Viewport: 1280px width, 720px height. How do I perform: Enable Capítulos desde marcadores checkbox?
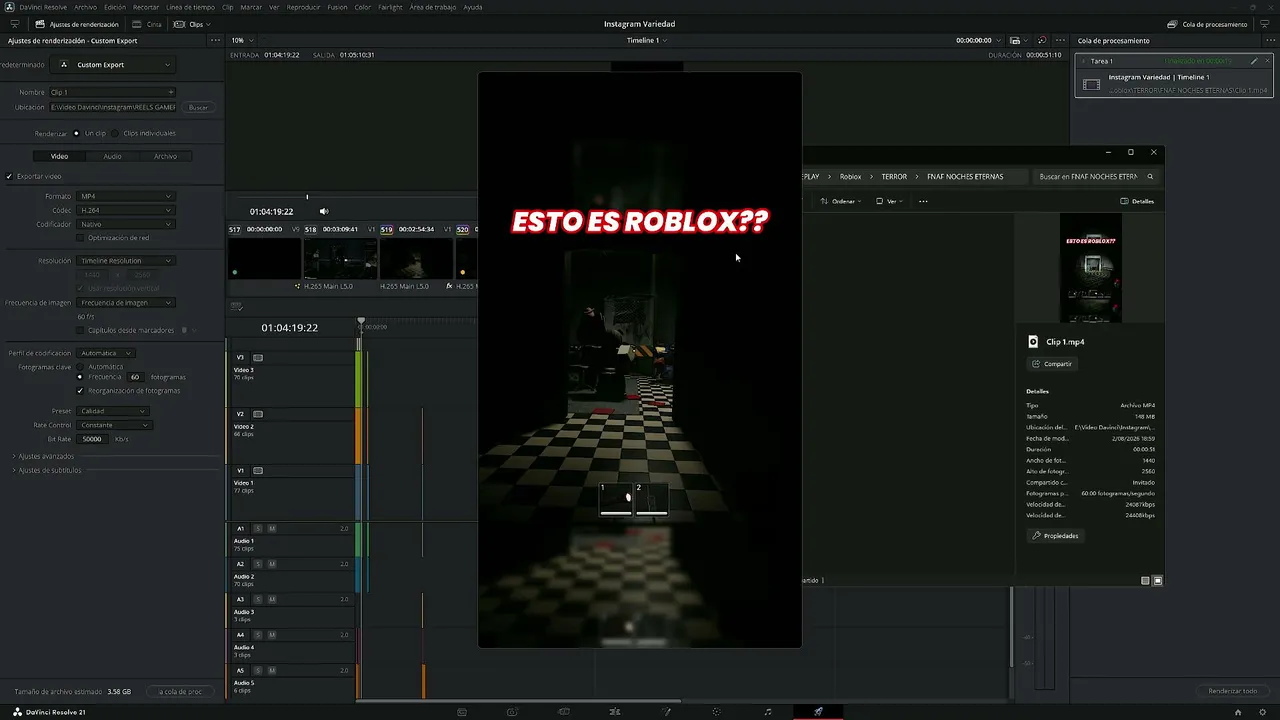(81, 330)
